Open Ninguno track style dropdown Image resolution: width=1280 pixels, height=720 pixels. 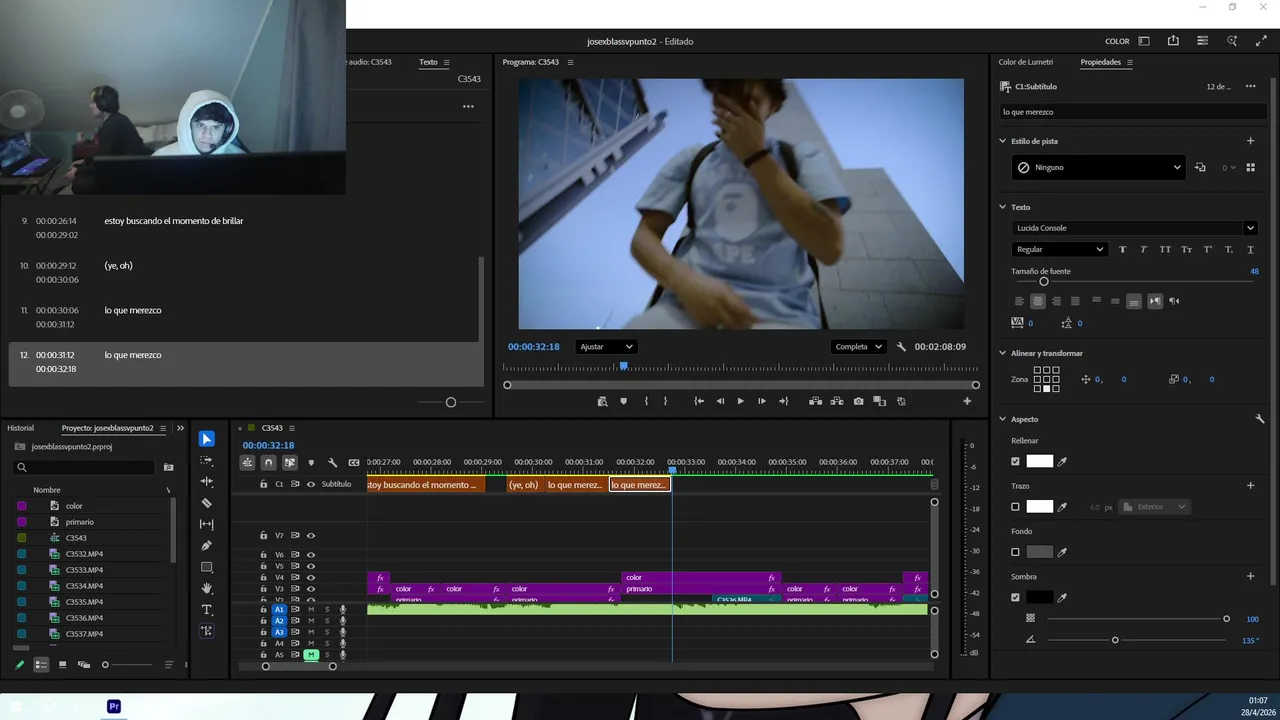pos(1098,167)
